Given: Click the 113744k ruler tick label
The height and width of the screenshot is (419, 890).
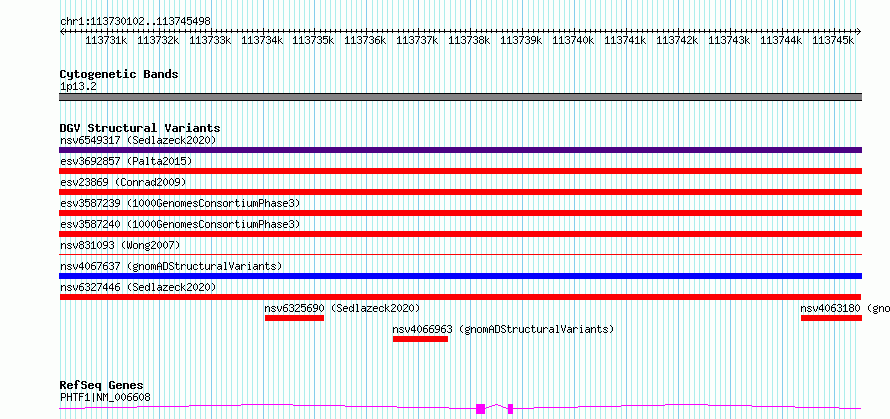Looking at the screenshot, I should (x=781, y=40).
